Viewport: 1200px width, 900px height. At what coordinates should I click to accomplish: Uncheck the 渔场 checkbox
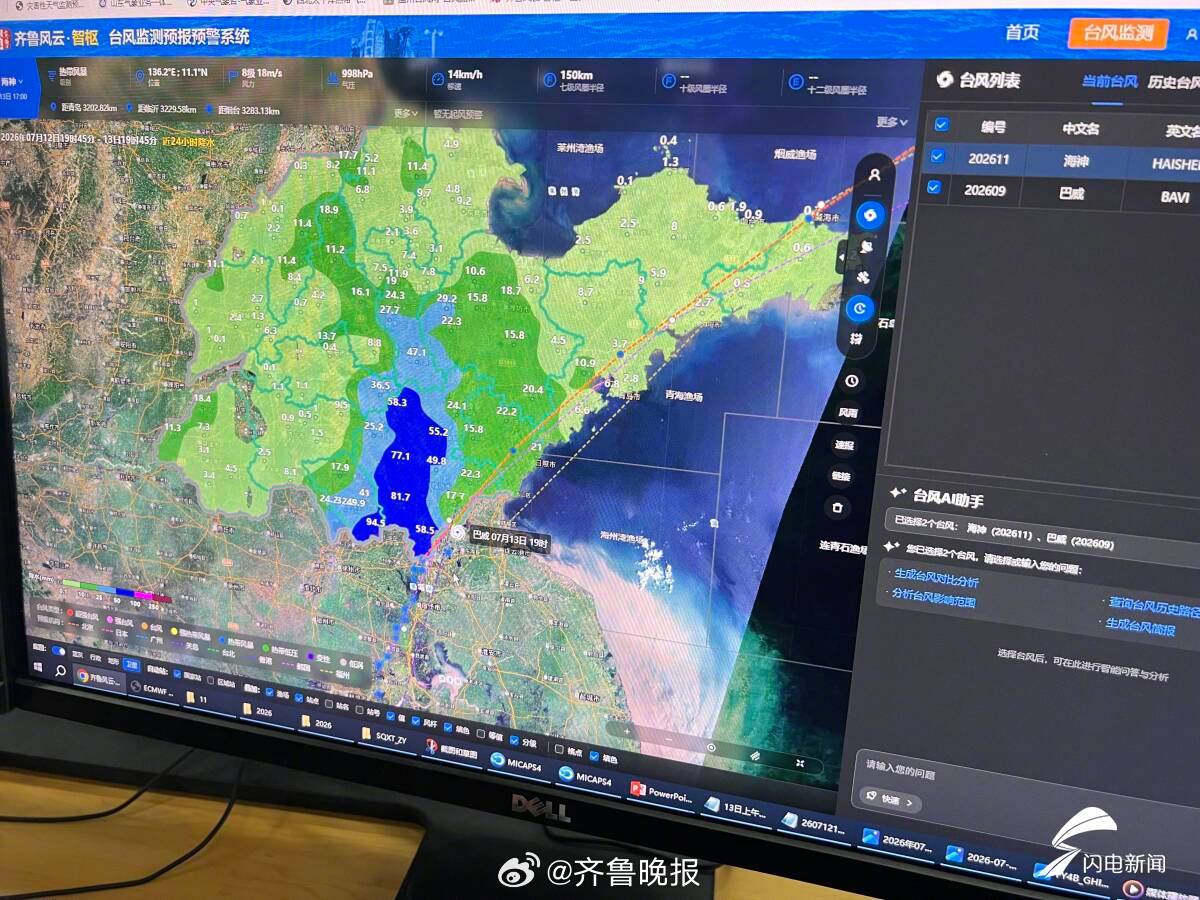(269, 692)
